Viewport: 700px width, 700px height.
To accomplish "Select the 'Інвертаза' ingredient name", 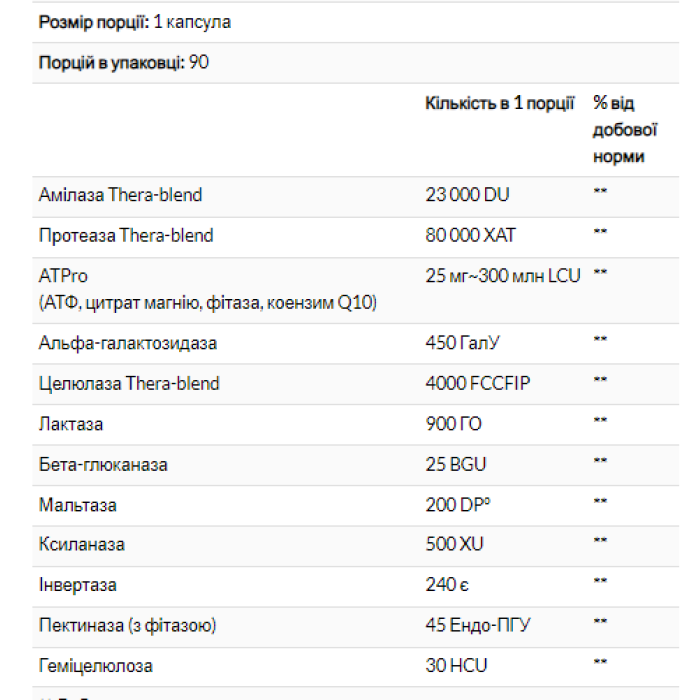I will coord(78,585).
